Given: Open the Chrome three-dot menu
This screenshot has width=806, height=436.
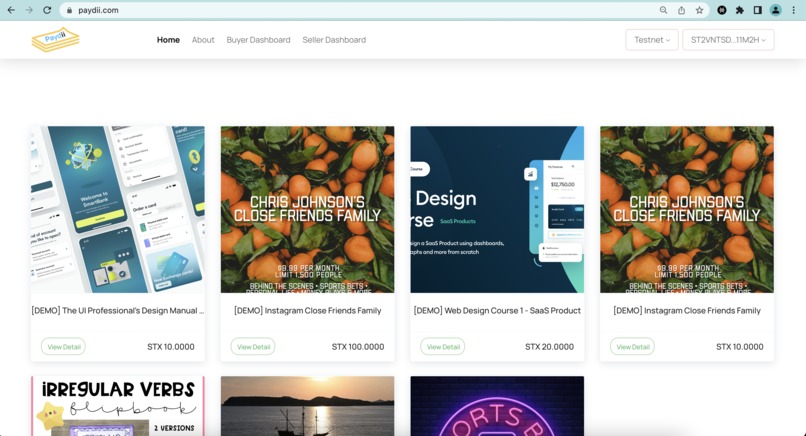Looking at the screenshot, I should (x=794, y=10).
